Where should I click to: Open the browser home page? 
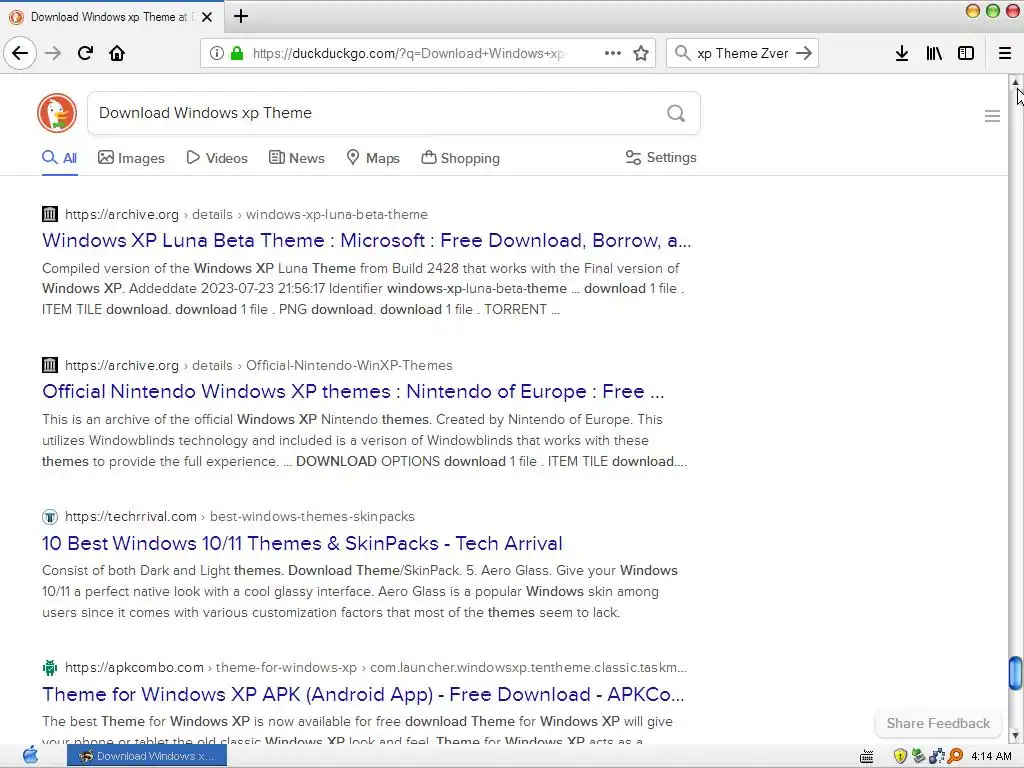coord(117,53)
